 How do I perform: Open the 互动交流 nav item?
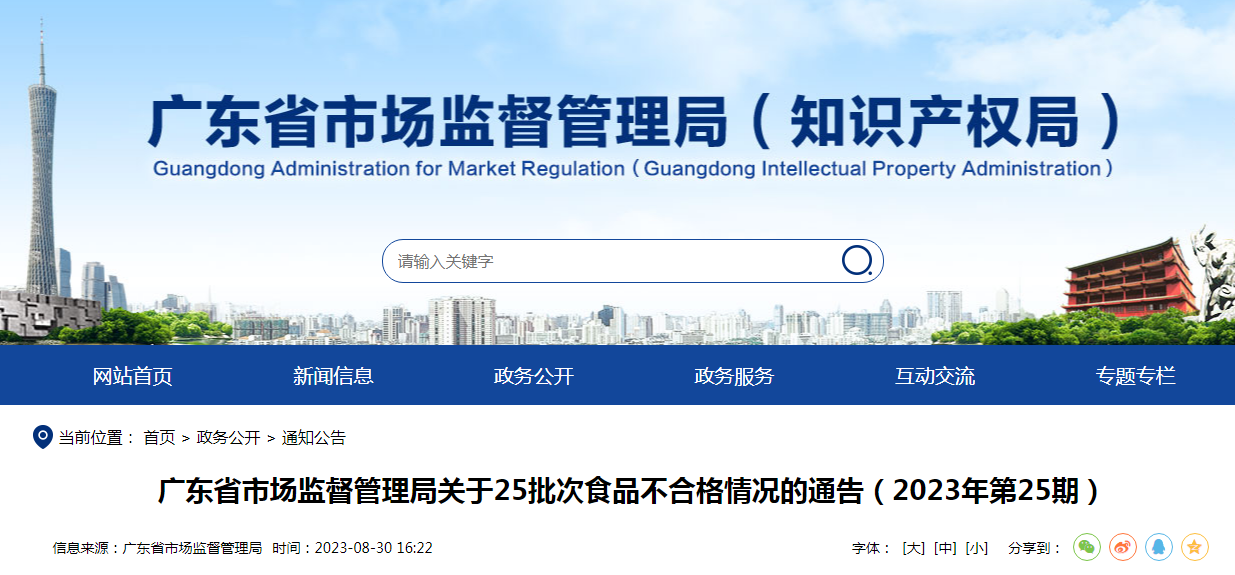click(935, 376)
